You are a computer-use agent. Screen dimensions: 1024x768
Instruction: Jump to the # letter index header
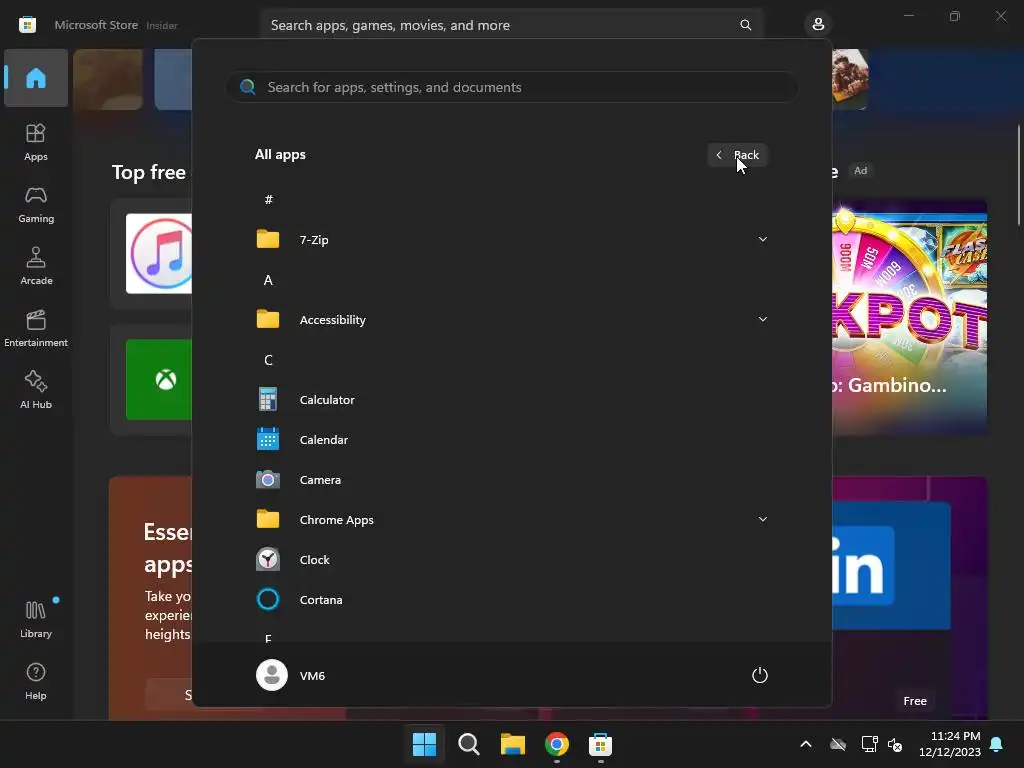[x=268, y=200]
